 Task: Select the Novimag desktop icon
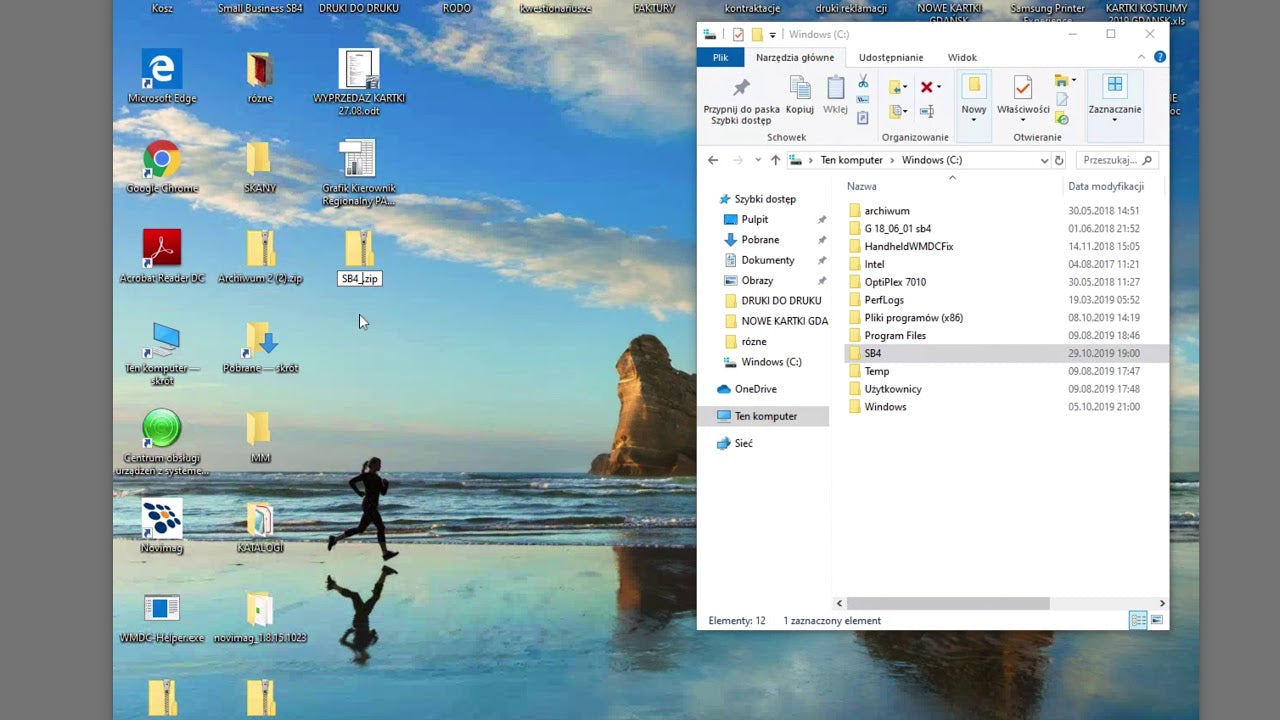(x=162, y=526)
